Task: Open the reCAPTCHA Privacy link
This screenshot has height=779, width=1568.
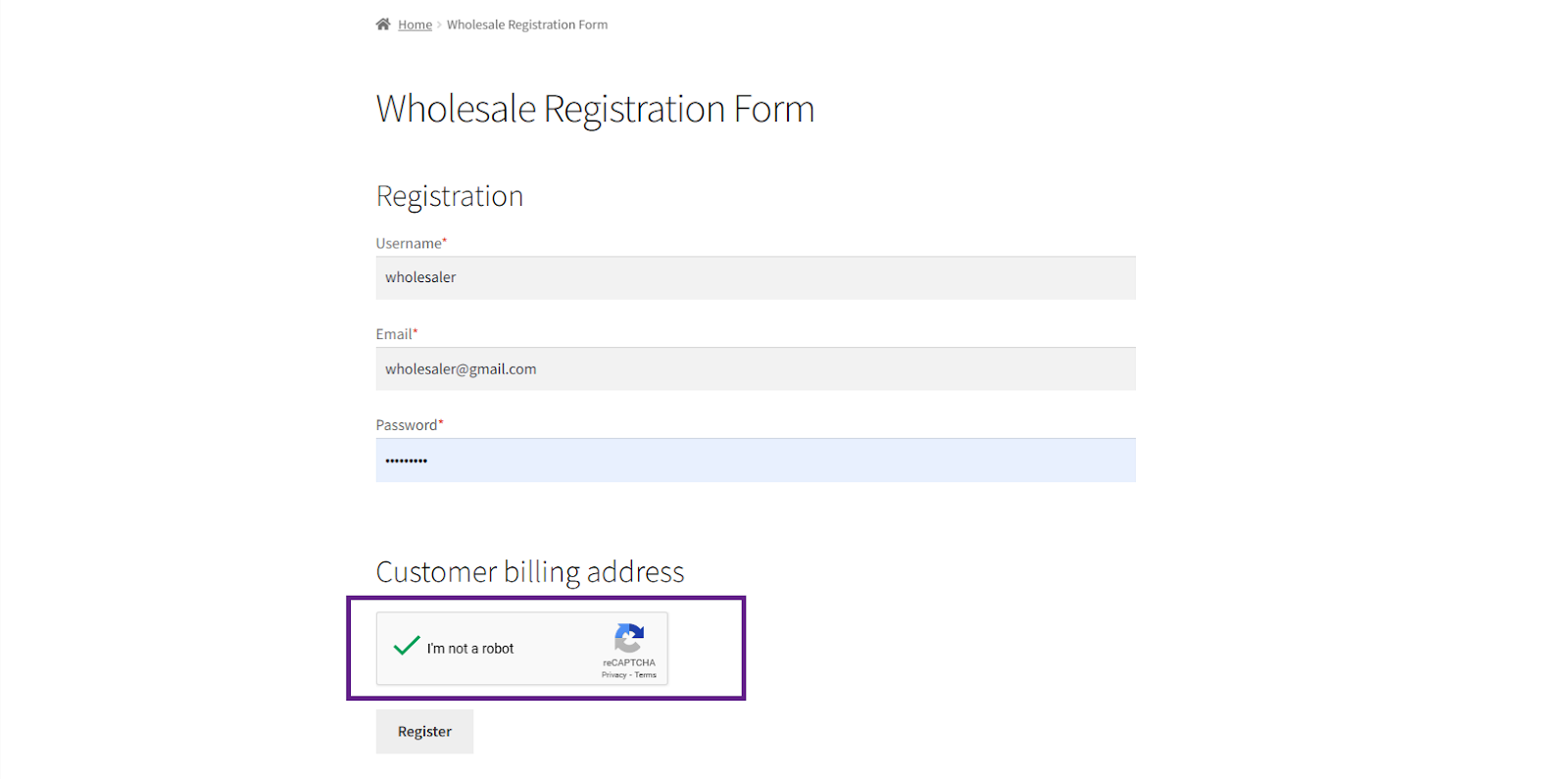Action: (x=613, y=675)
